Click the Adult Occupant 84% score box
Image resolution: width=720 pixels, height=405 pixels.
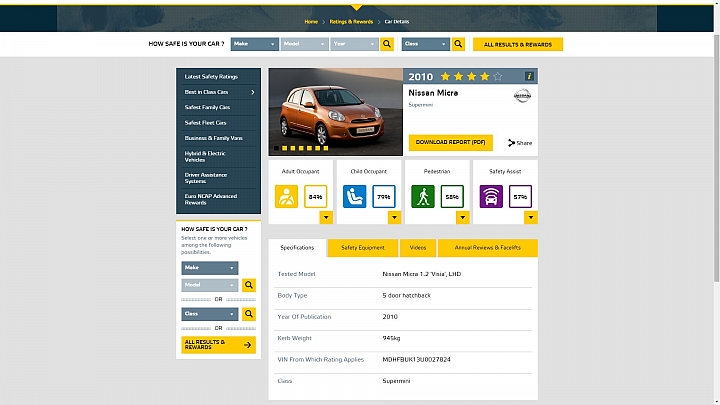315,197
